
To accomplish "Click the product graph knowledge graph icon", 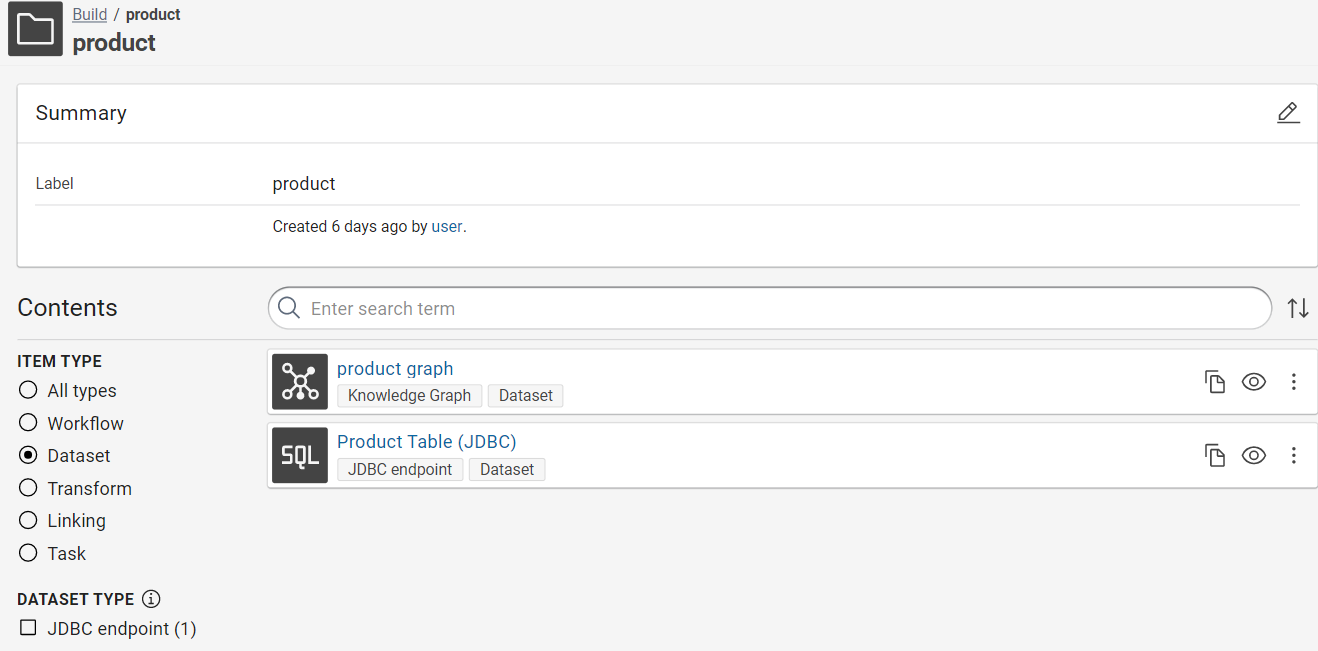I will pyautogui.click(x=300, y=382).
